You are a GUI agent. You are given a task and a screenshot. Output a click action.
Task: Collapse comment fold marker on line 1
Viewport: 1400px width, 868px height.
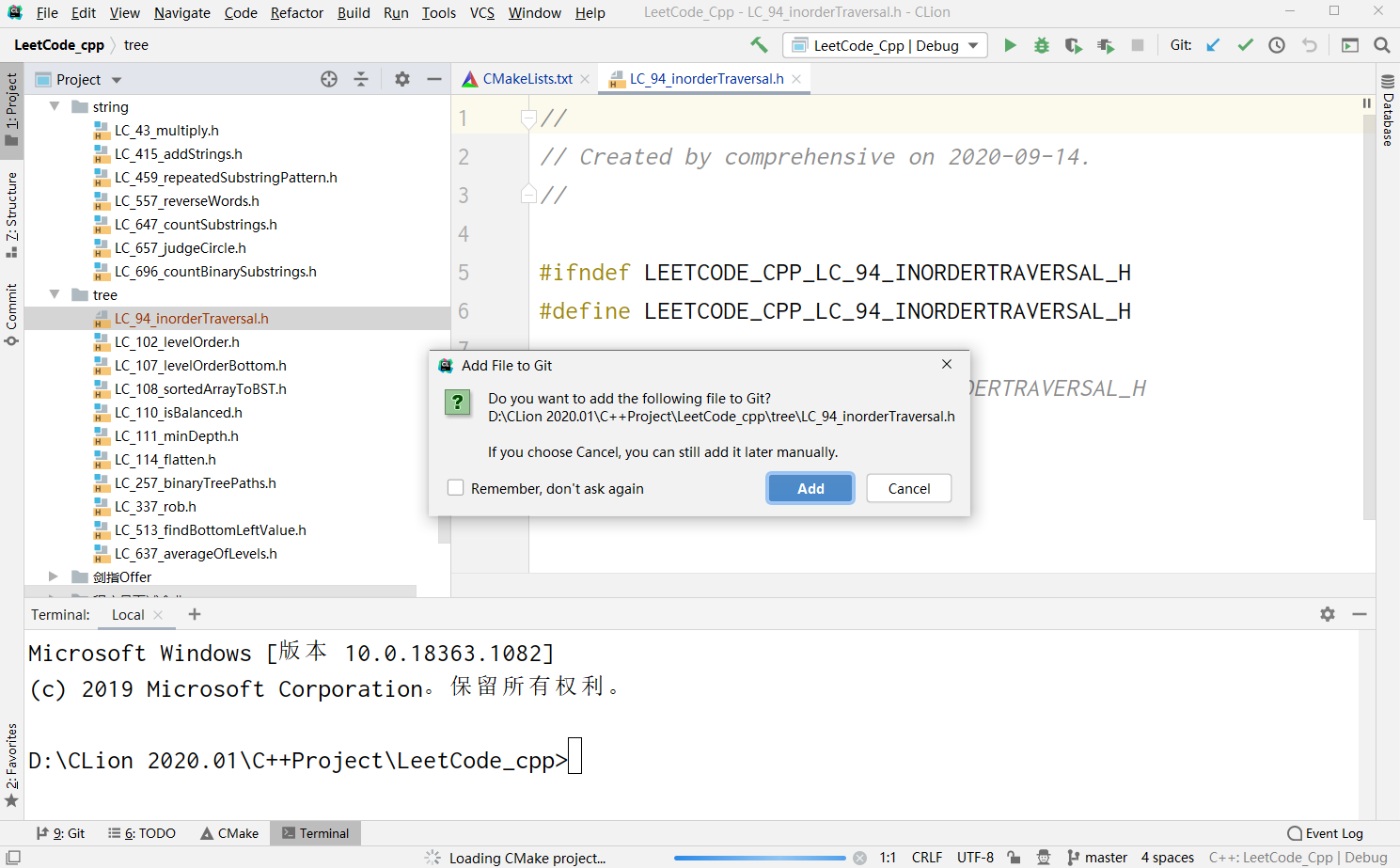[528, 118]
